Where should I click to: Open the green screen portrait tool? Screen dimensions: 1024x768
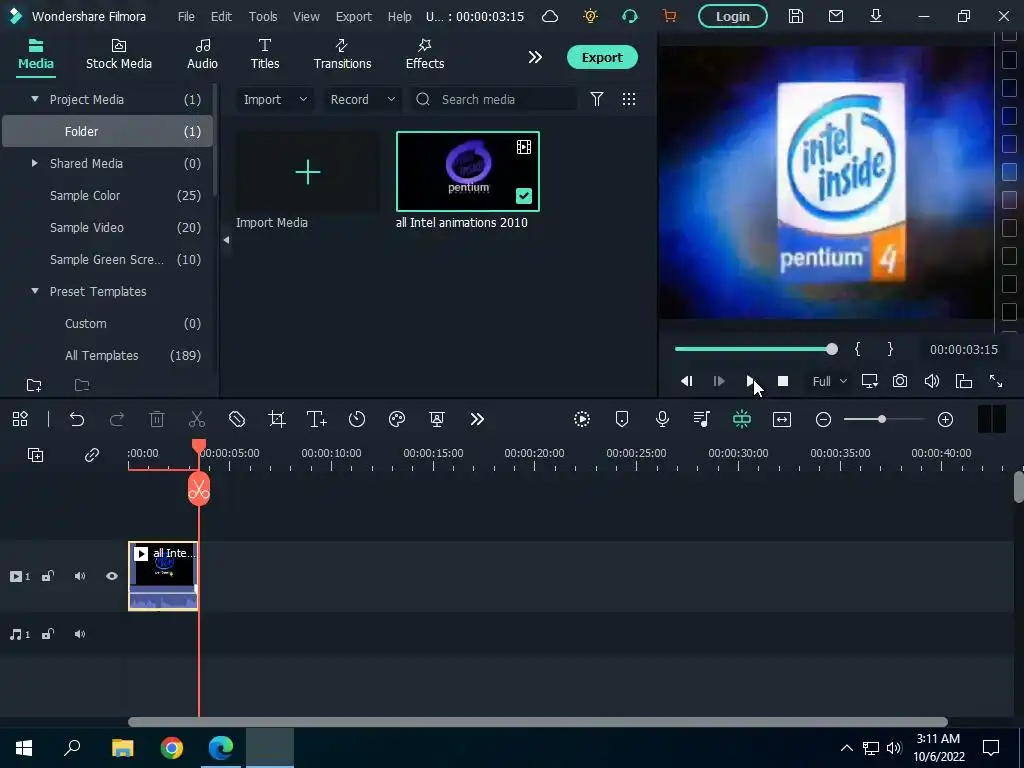(x=437, y=419)
